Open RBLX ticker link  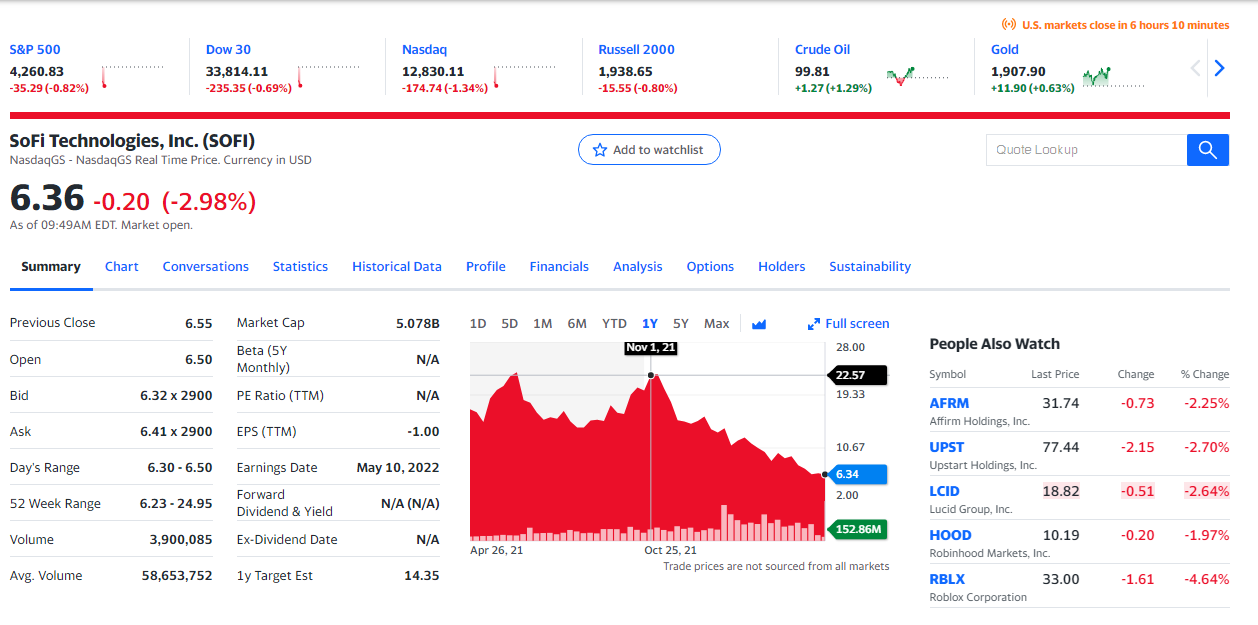[x=948, y=579]
